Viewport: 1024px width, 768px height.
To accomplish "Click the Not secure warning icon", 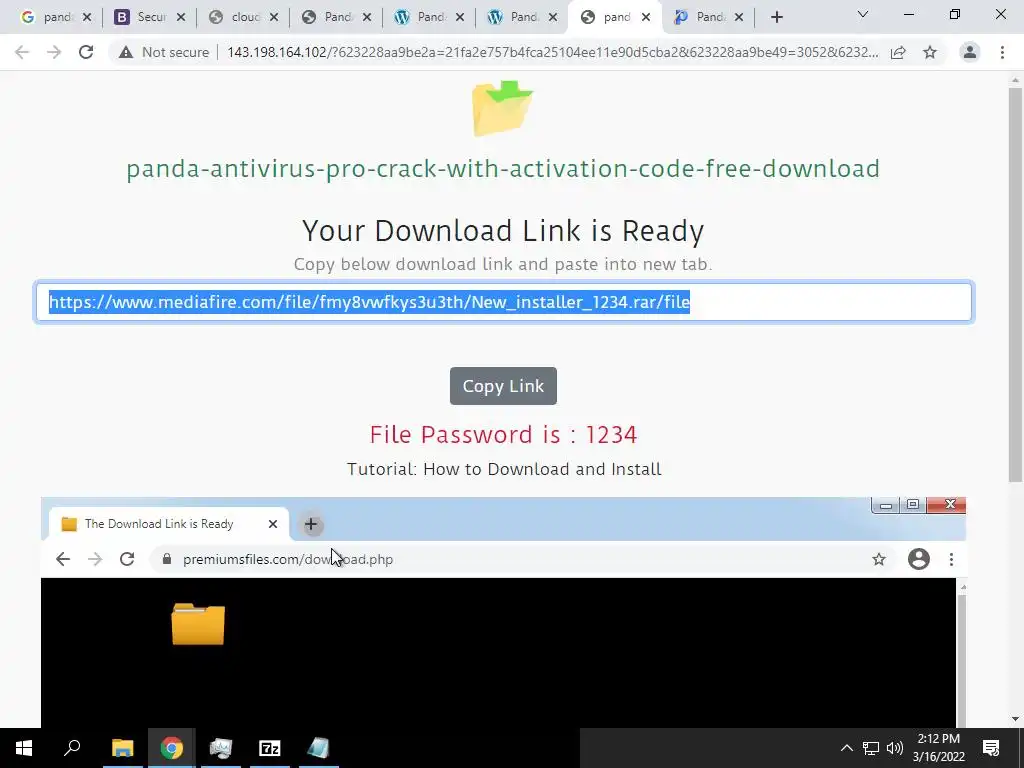I will click(x=126, y=52).
